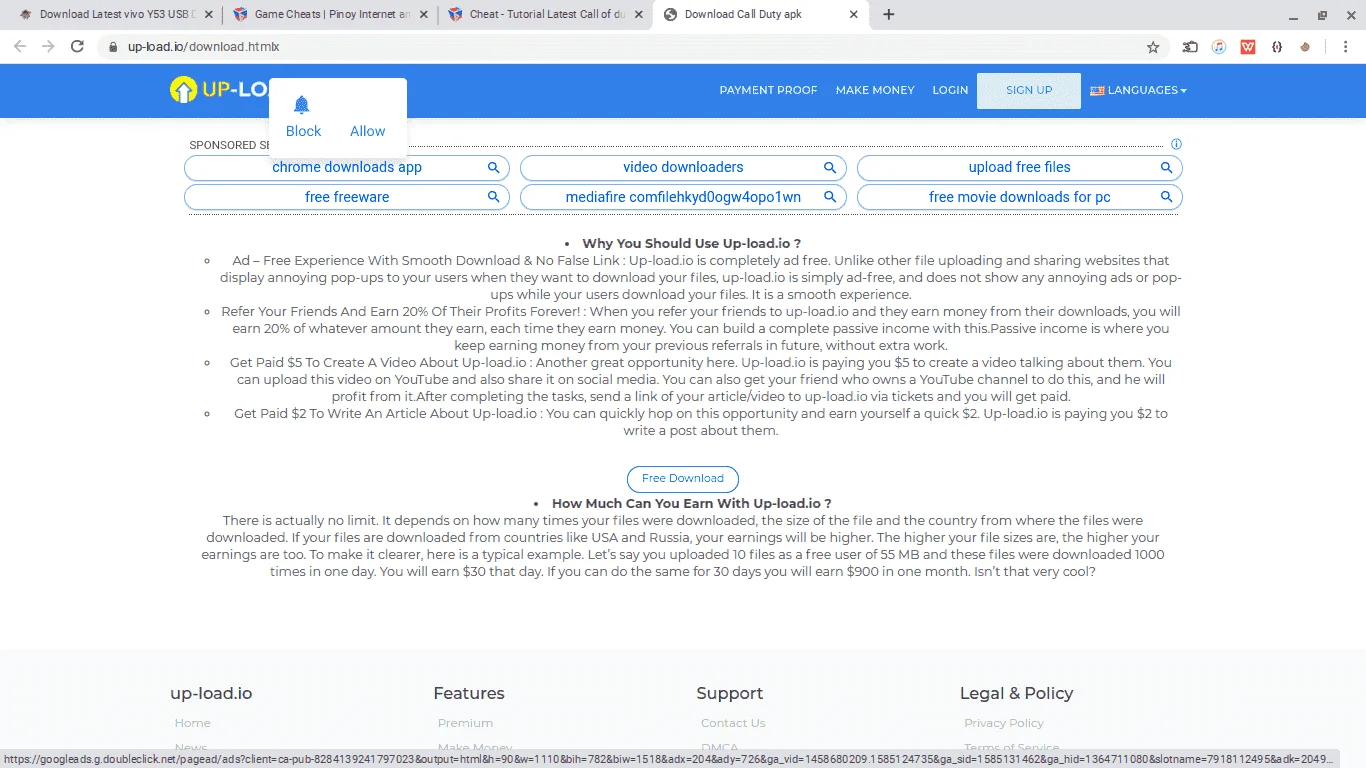The width and height of the screenshot is (1366, 768).
Task: Click search icon beside upload free files
Action: click(1166, 167)
